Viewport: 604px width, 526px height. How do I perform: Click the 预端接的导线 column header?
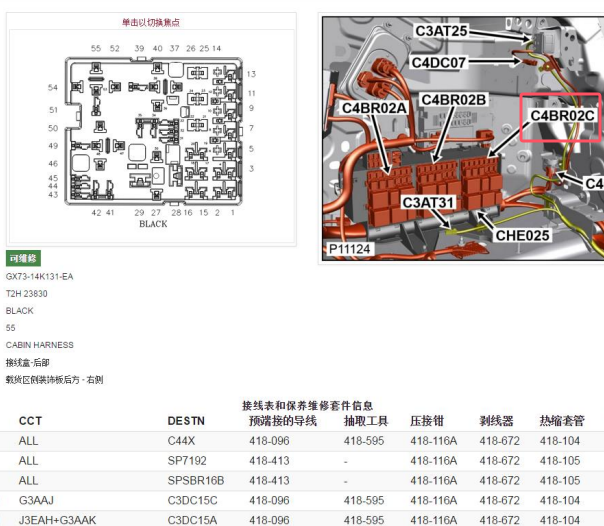283,420
